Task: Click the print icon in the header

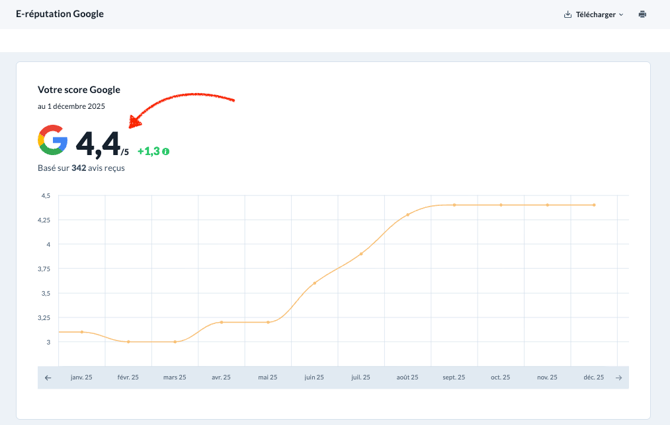Action: tap(642, 14)
